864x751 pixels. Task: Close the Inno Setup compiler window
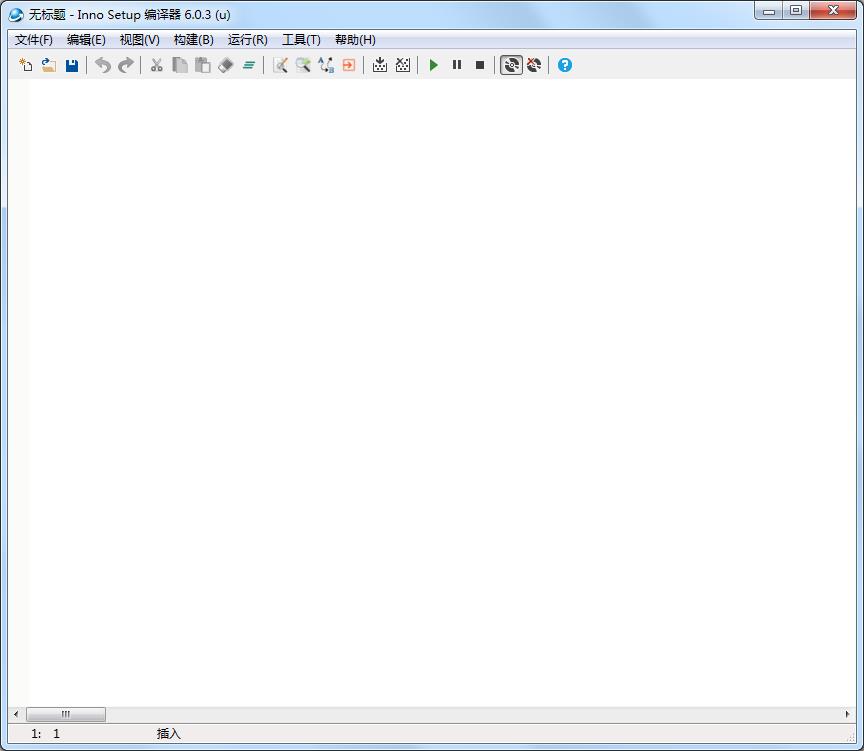point(833,11)
